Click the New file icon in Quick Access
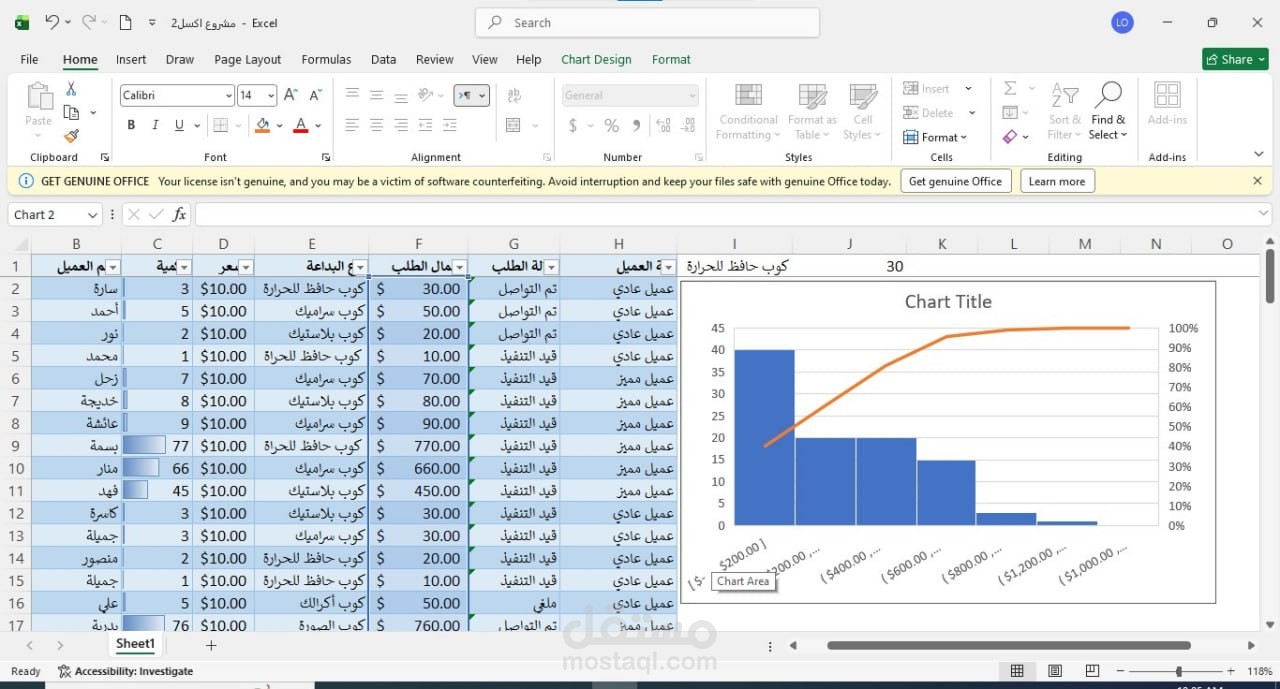The image size is (1280, 689). 125,22
